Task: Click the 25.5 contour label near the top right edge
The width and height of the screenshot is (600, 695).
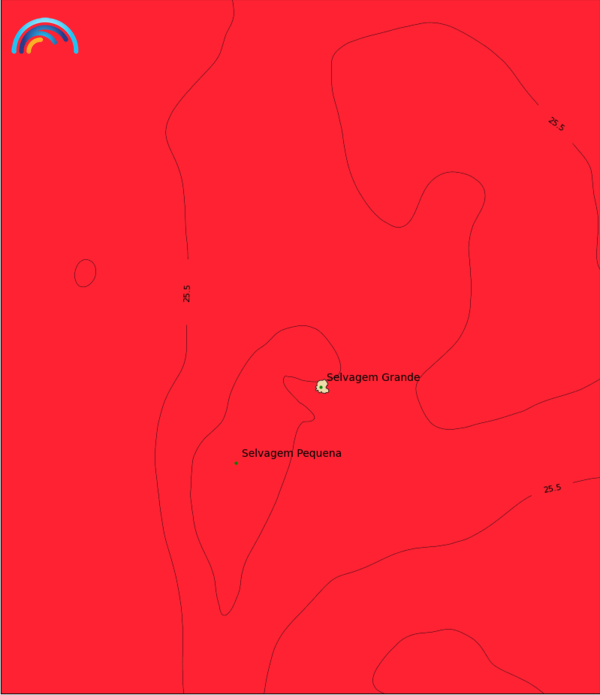Action: (557, 124)
